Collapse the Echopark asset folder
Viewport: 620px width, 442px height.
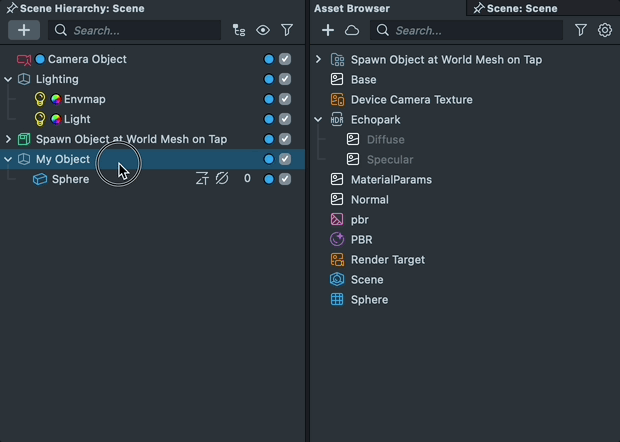(x=318, y=119)
